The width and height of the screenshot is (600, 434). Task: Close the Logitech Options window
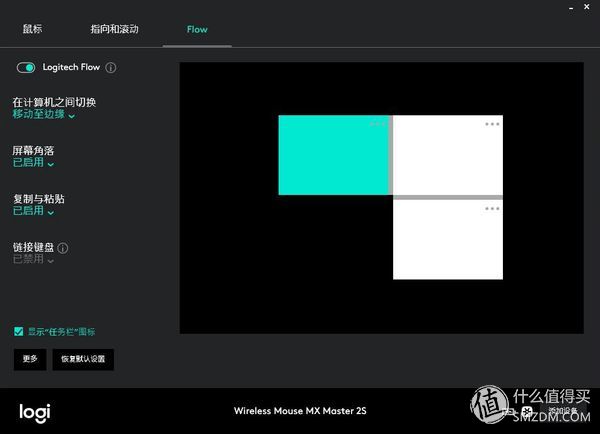pos(587,7)
